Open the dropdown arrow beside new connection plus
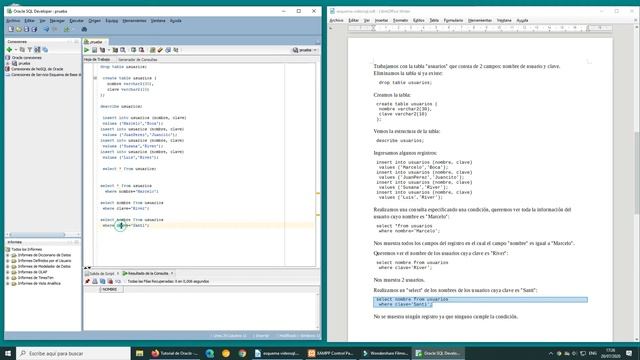The height and width of the screenshot is (360, 640). 16,49
